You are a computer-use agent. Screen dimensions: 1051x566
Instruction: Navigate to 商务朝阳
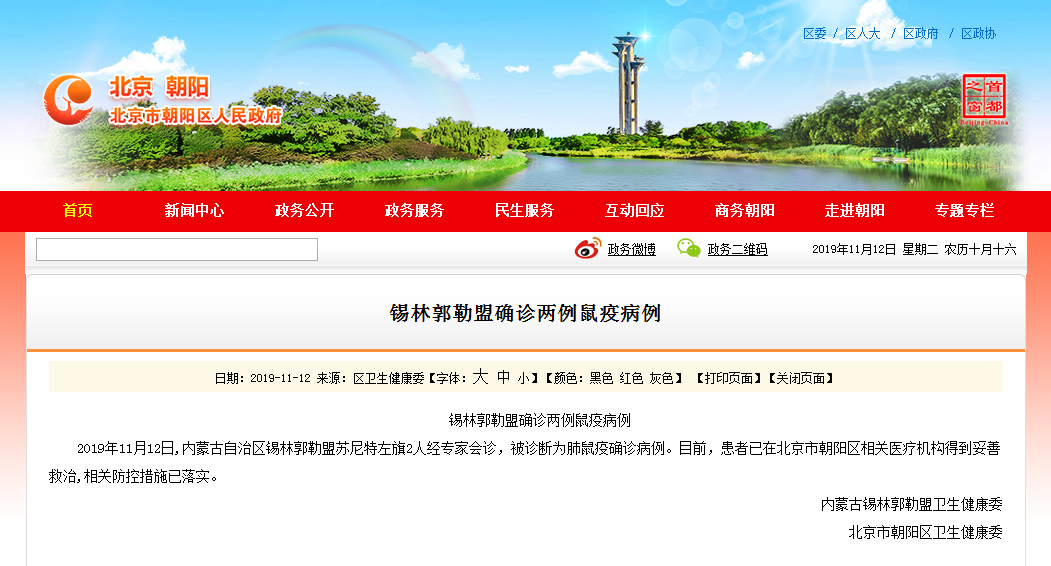point(744,211)
